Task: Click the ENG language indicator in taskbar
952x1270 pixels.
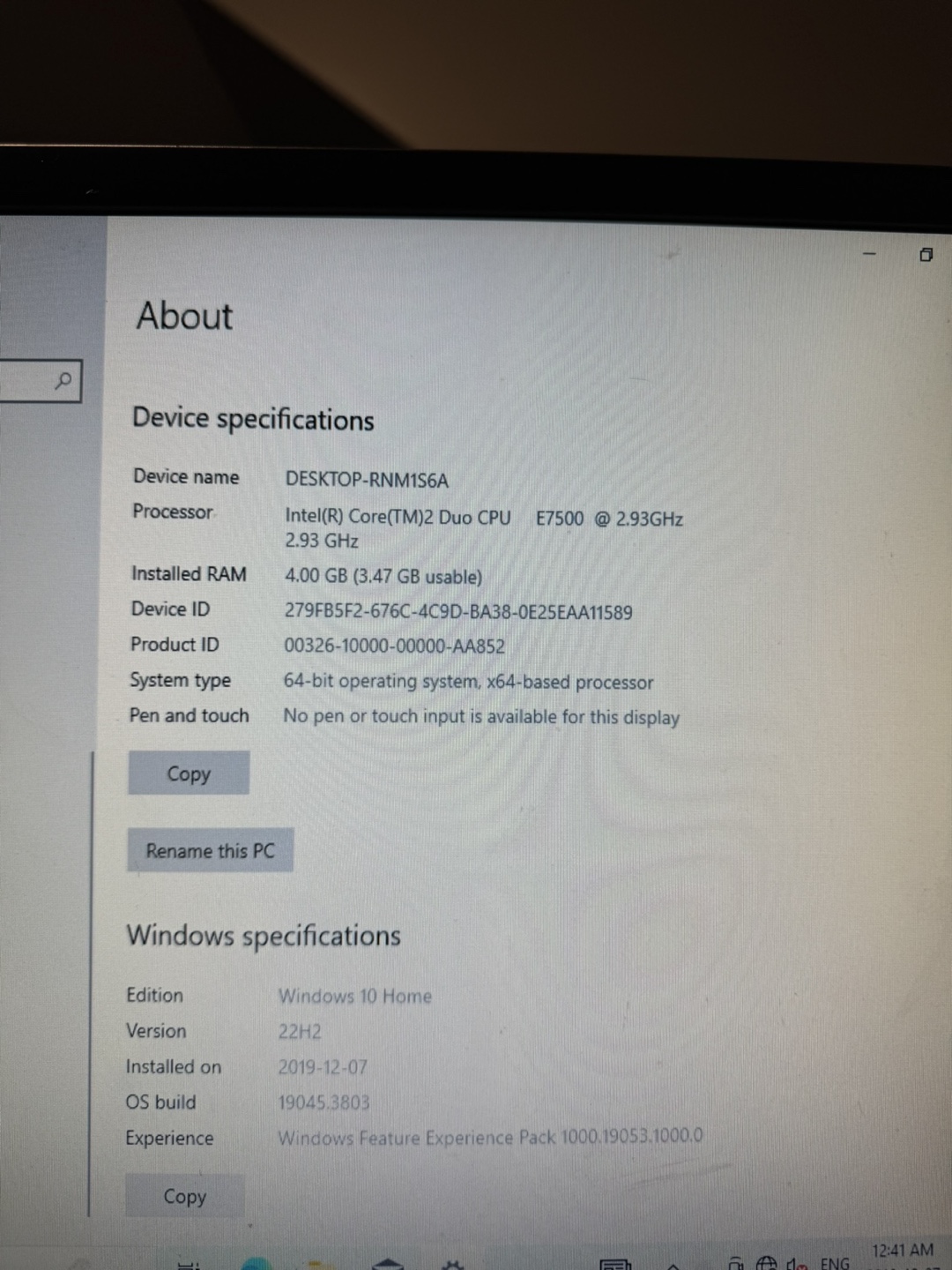Action: [835, 1262]
